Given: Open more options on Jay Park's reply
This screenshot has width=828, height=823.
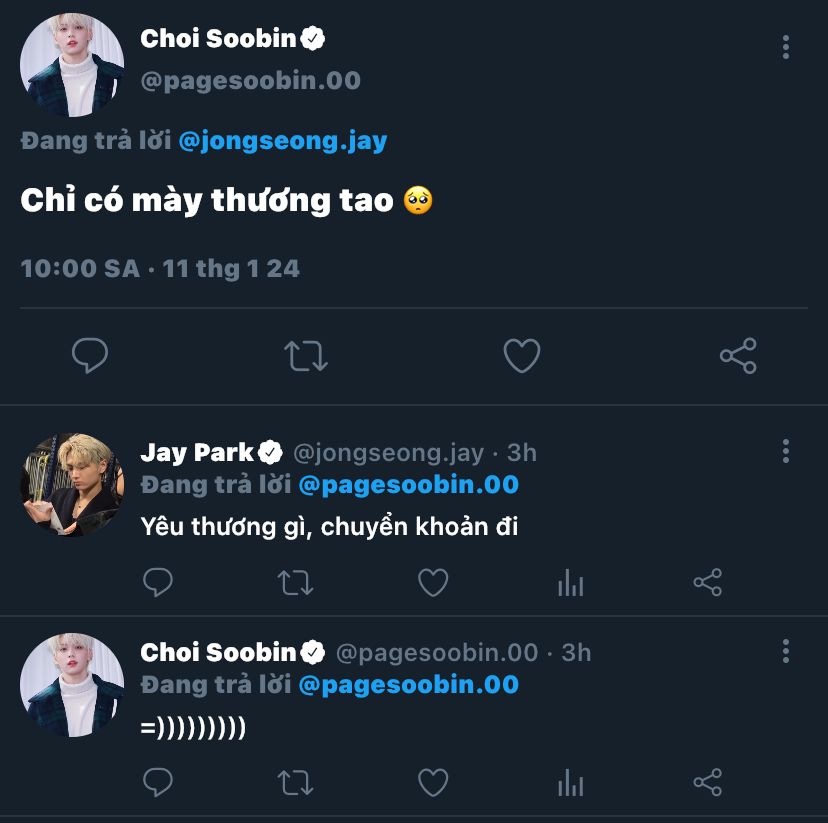Looking at the screenshot, I should [x=786, y=451].
